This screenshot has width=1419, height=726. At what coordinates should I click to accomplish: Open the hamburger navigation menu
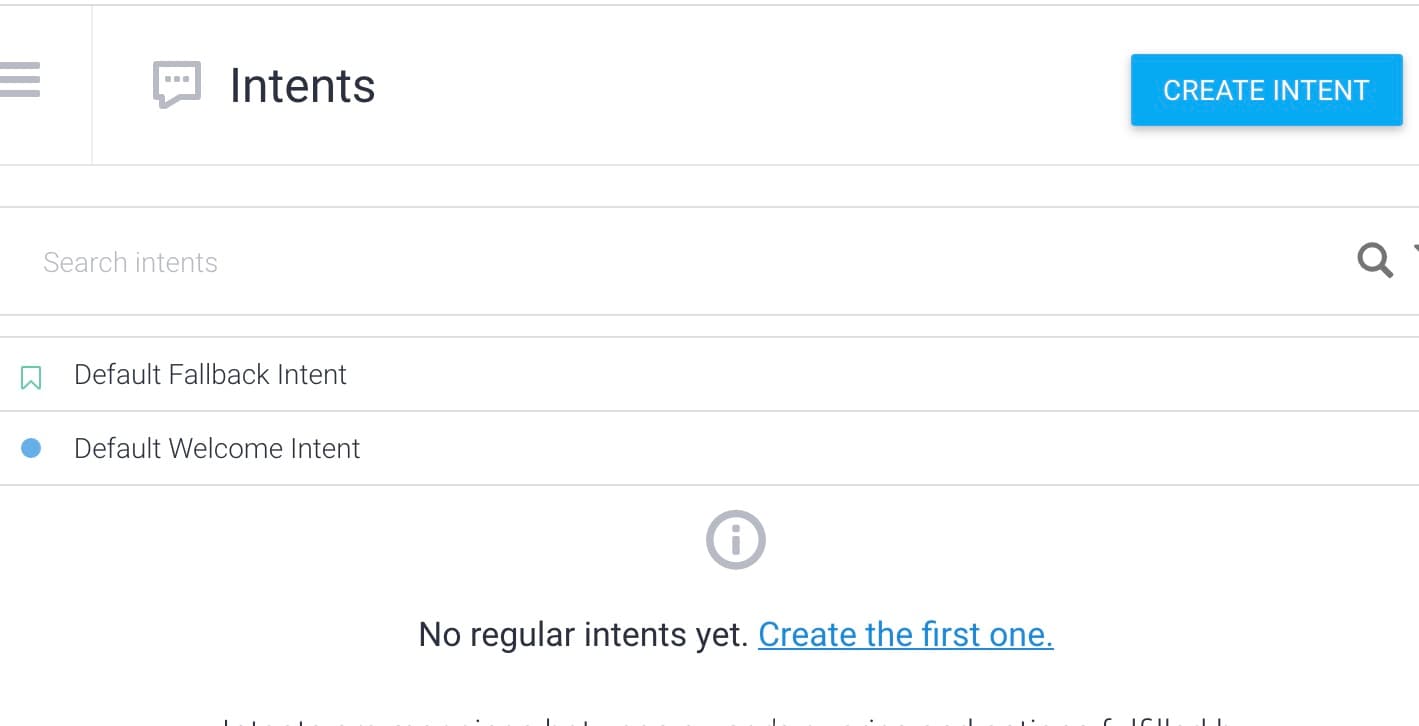click(x=19, y=80)
